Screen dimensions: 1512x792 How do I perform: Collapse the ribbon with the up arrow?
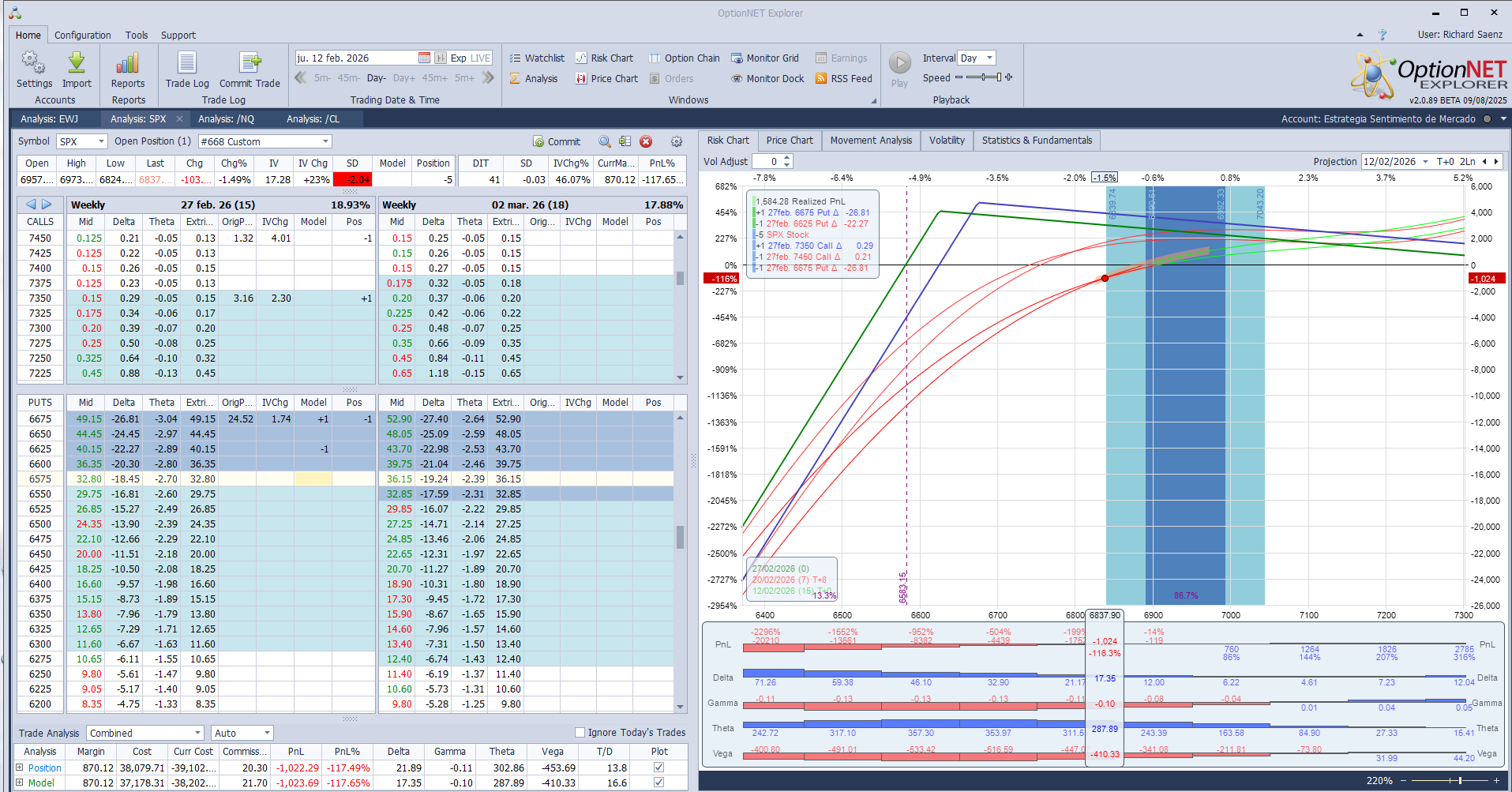point(1360,35)
